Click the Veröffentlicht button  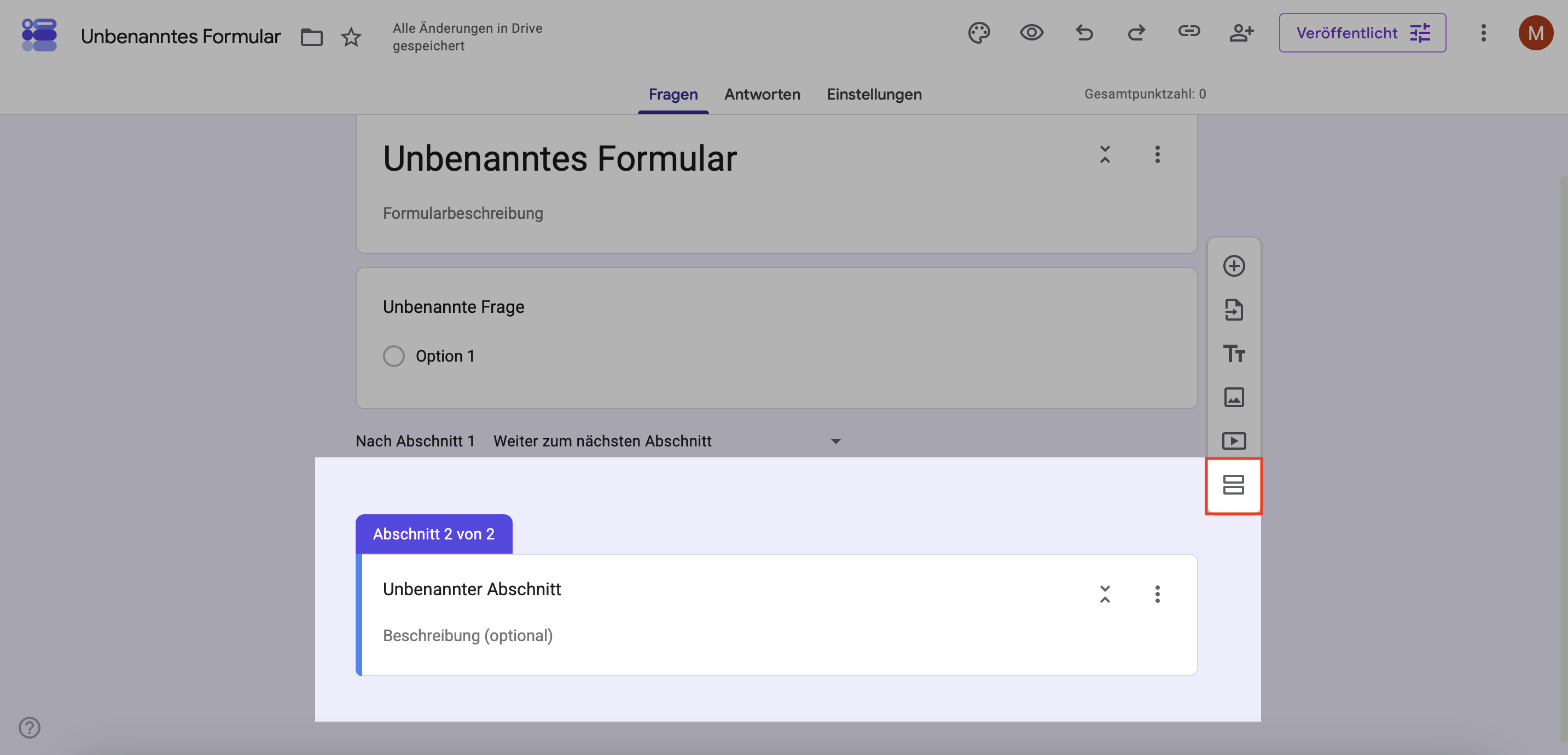point(1362,33)
